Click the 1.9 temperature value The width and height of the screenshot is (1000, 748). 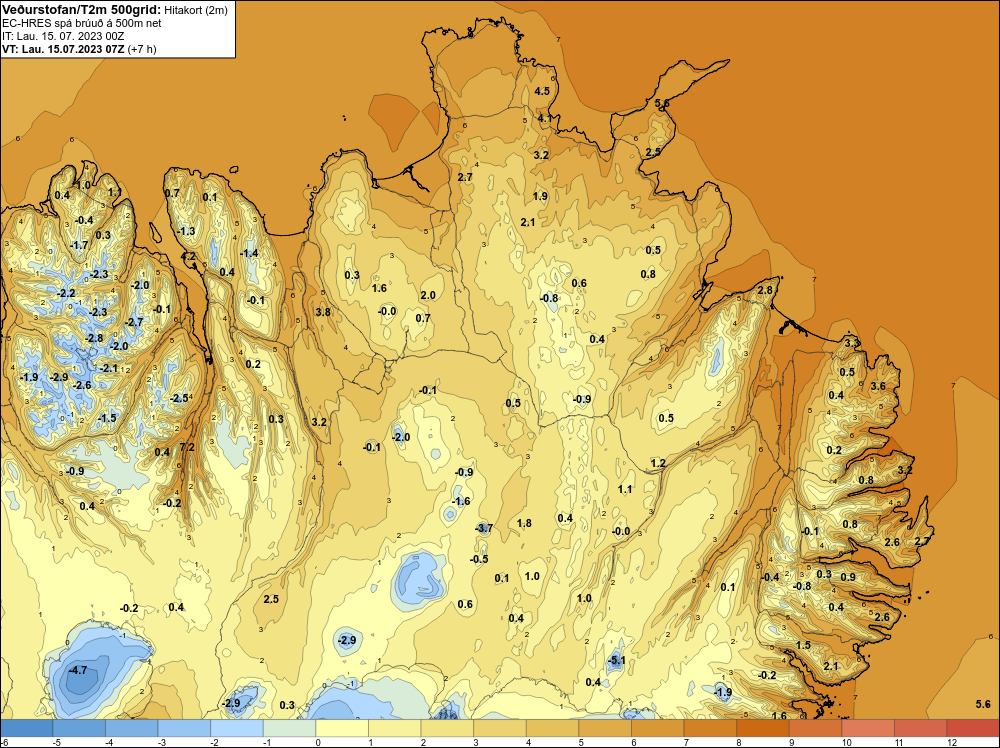(540, 196)
